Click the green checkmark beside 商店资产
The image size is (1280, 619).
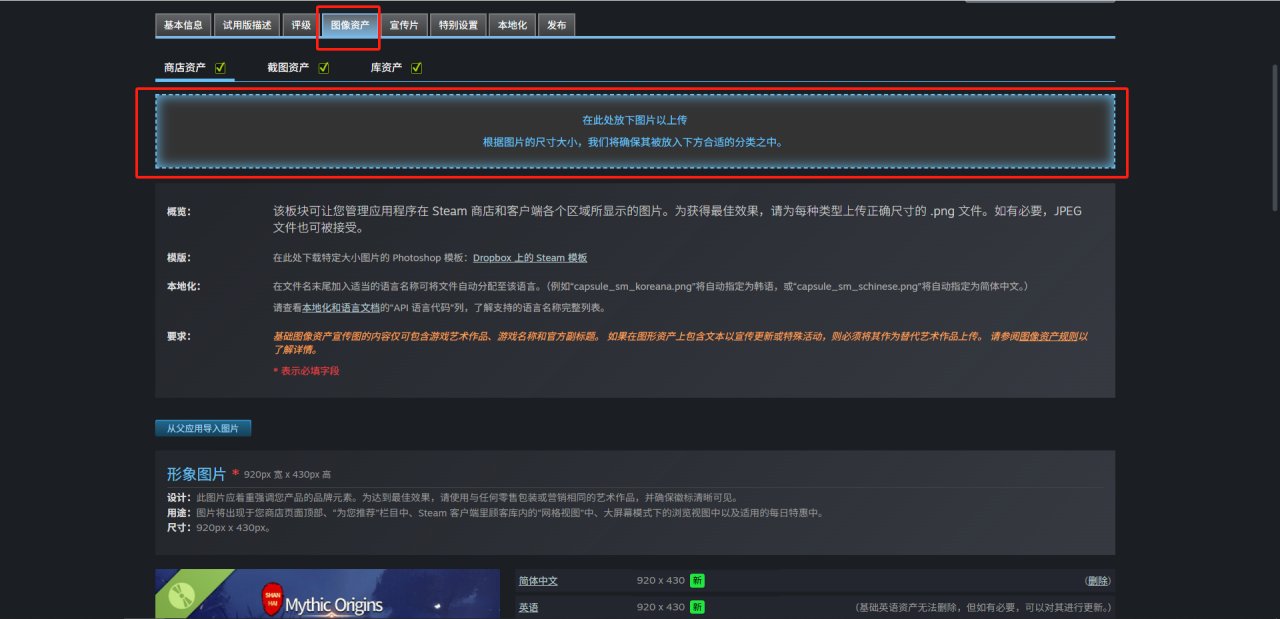click(220, 68)
